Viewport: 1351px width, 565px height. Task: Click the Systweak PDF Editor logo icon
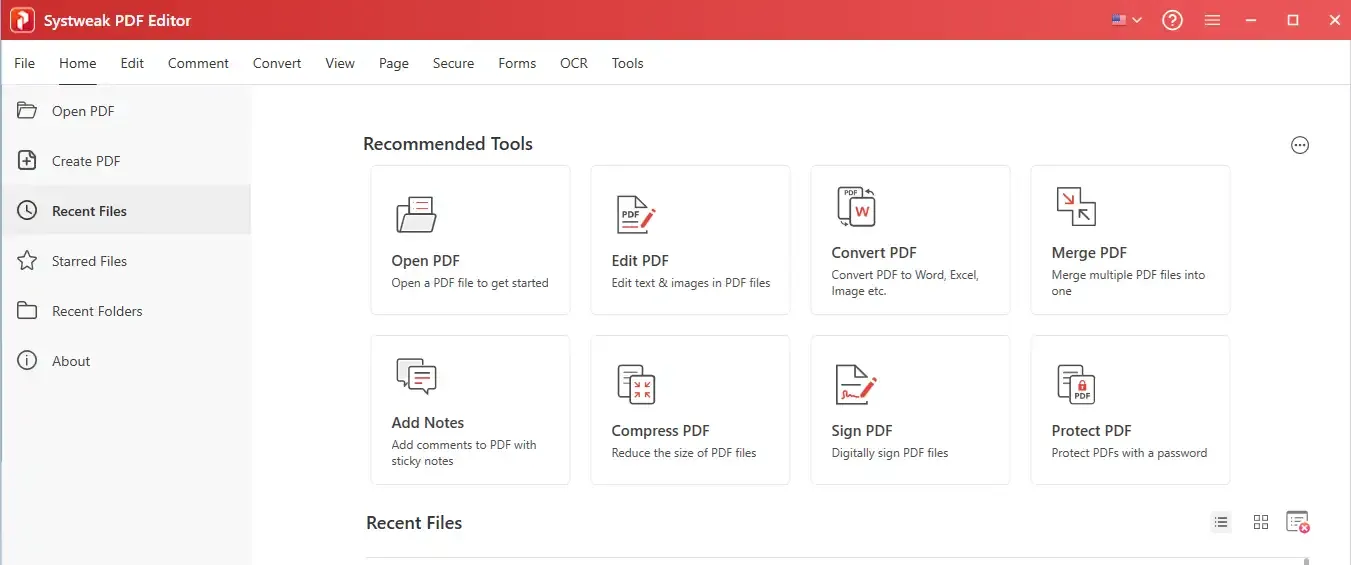tap(22, 20)
